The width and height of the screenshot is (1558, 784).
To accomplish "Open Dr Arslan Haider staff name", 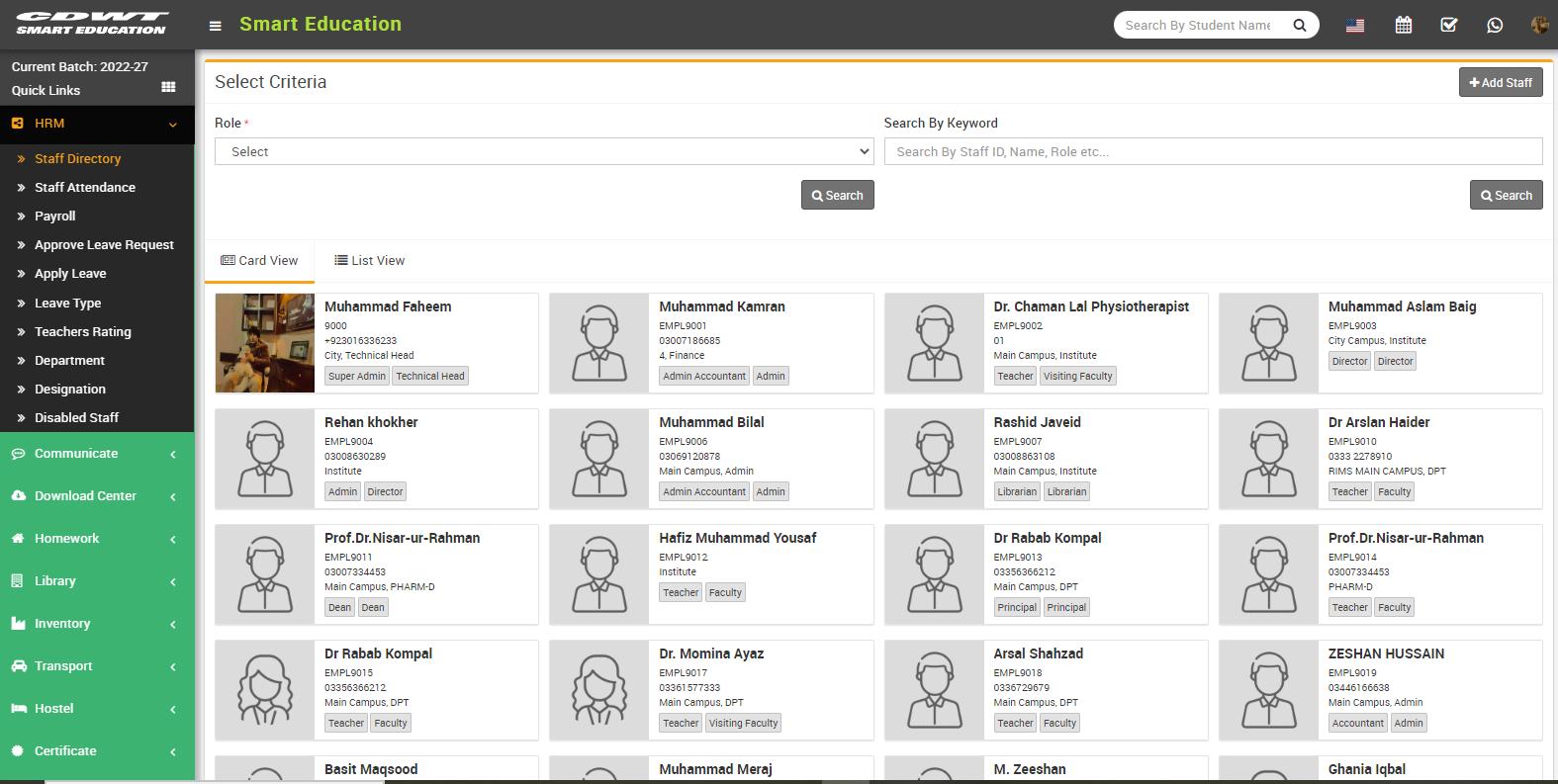I will pos(1379,423).
